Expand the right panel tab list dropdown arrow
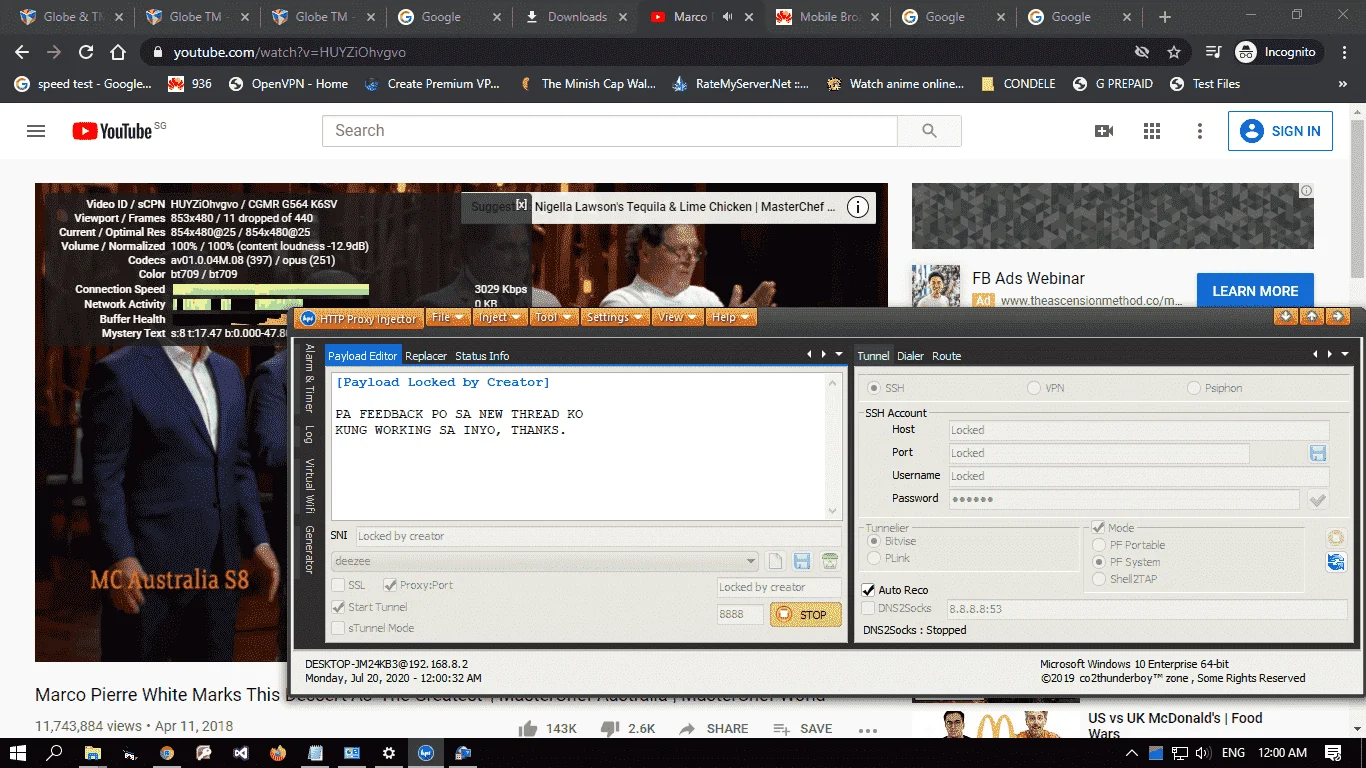Viewport: 1366px width, 768px height. point(1345,354)
